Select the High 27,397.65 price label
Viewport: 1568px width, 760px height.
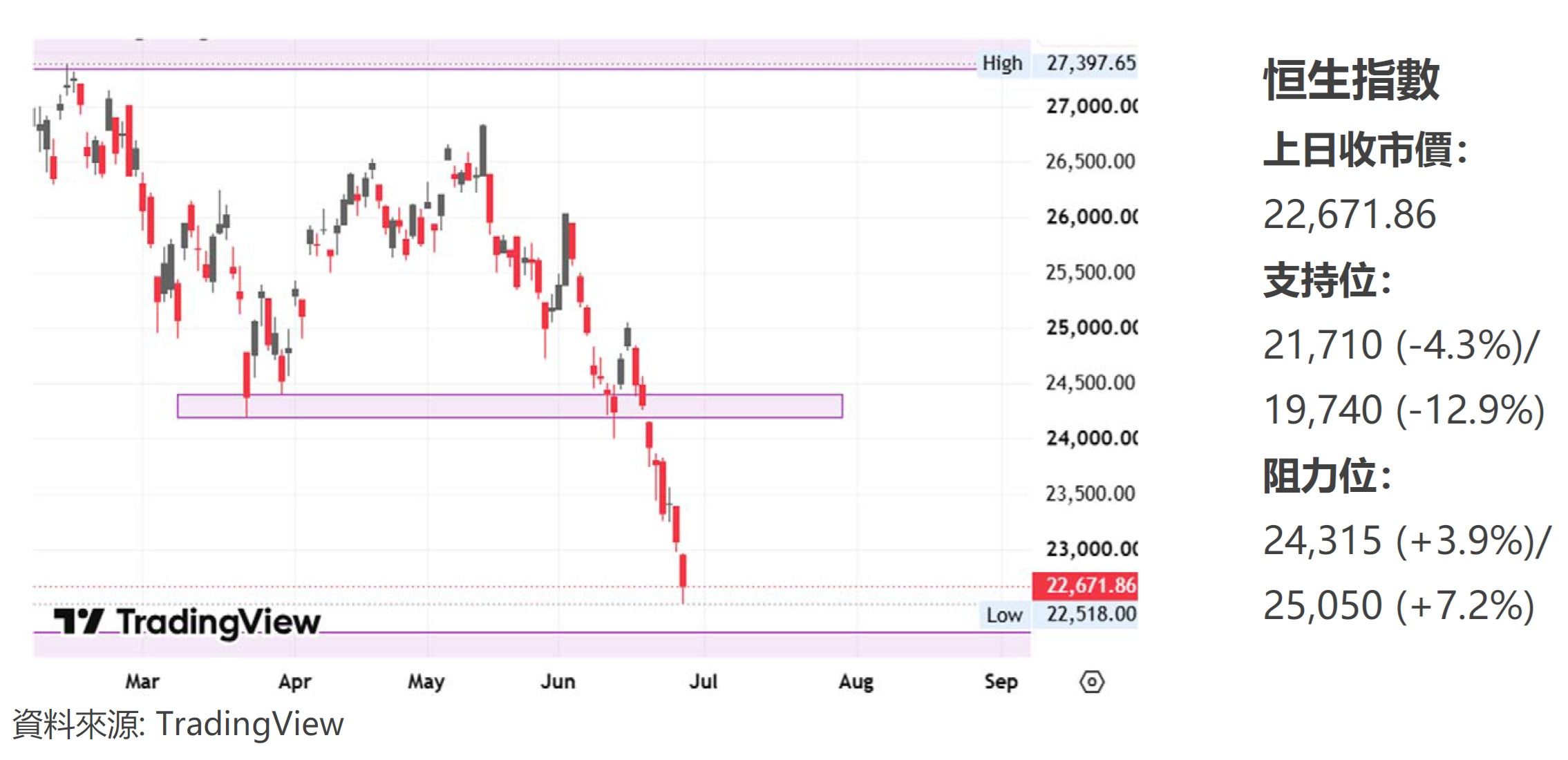pos(1057,64)
